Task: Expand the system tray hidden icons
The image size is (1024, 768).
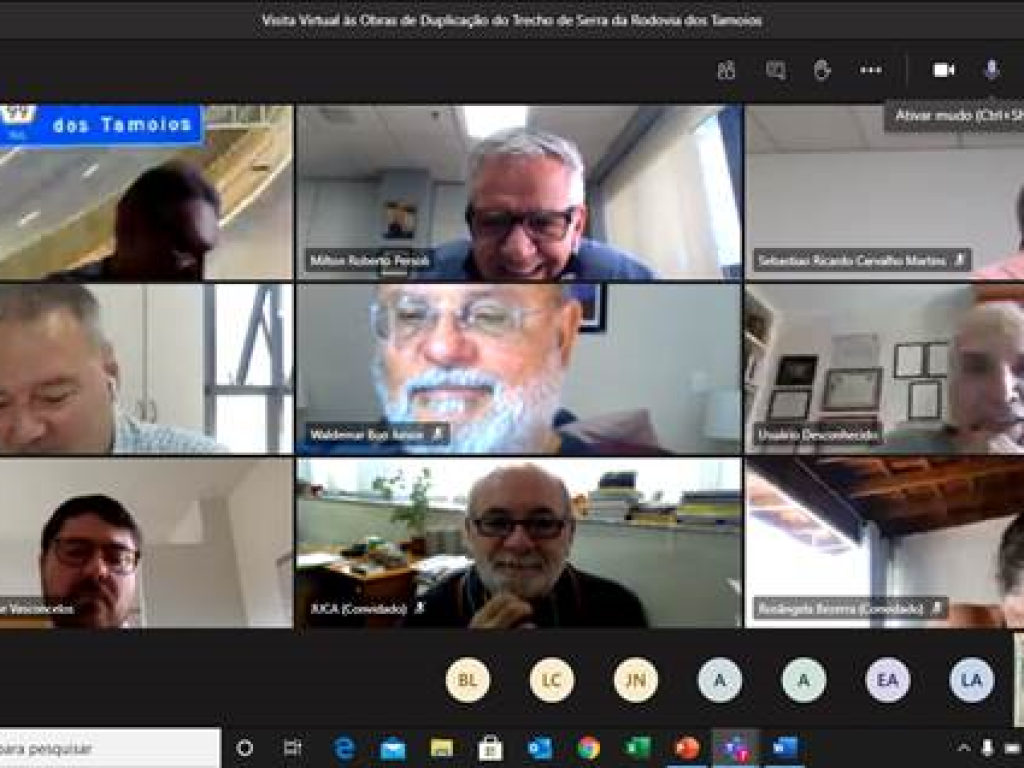Action: point(963,748)
